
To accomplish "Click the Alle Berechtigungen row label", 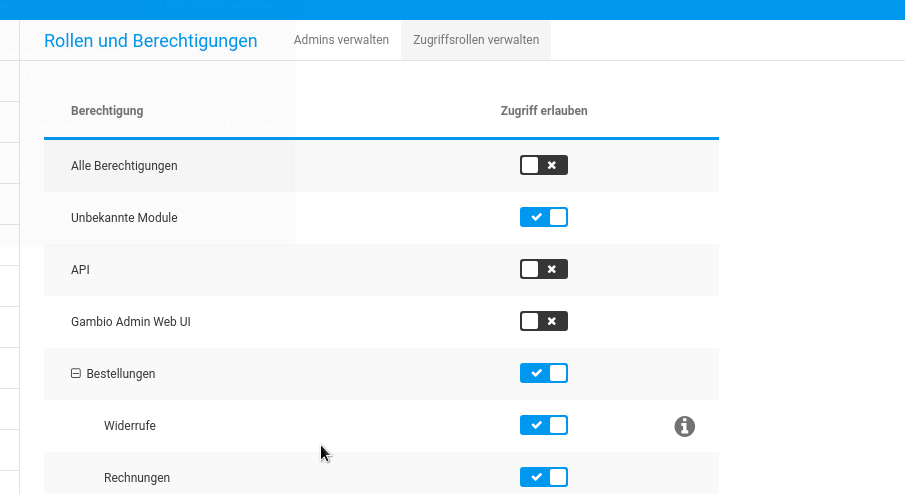I will click(124, 166).
